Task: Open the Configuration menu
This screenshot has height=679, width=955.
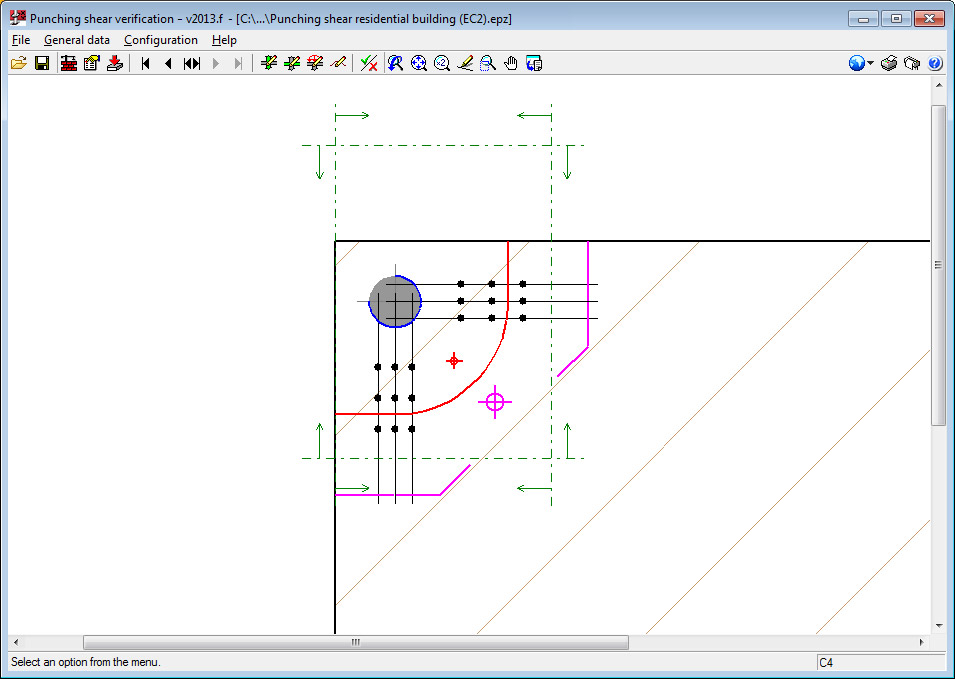Action: [161, 40]
